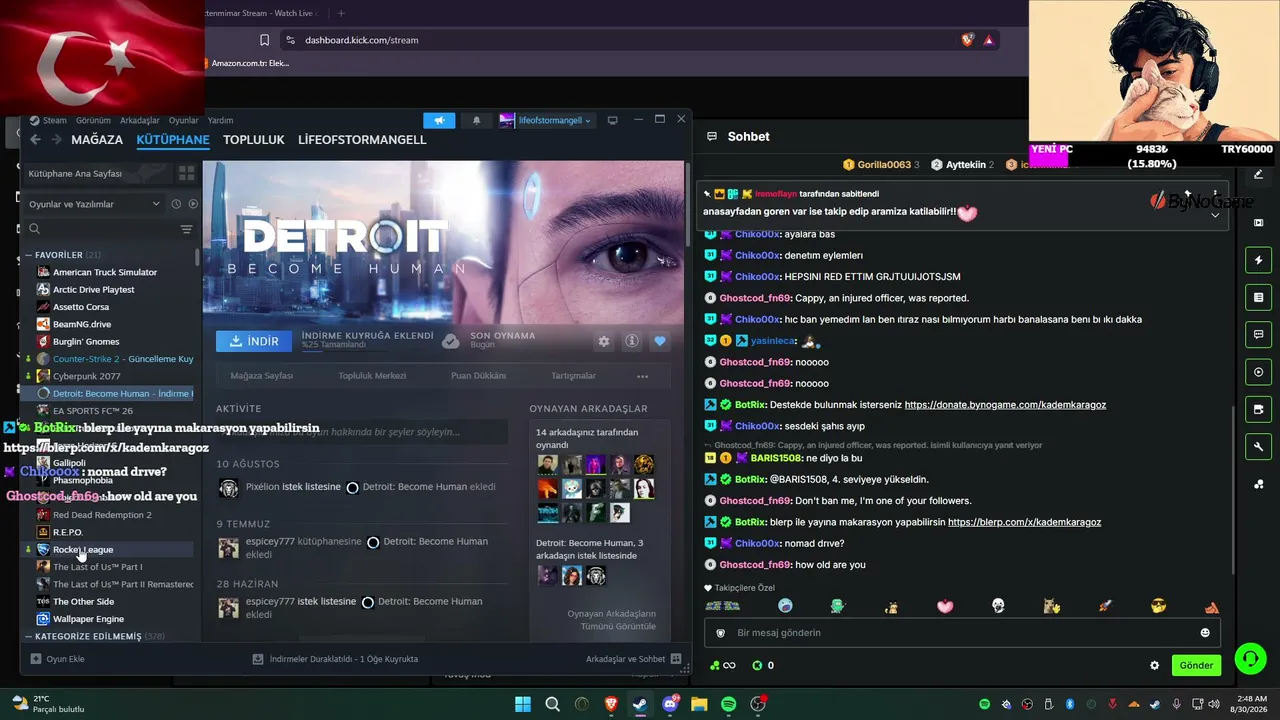Select Rocket League in library list

(x=83, y=549)
